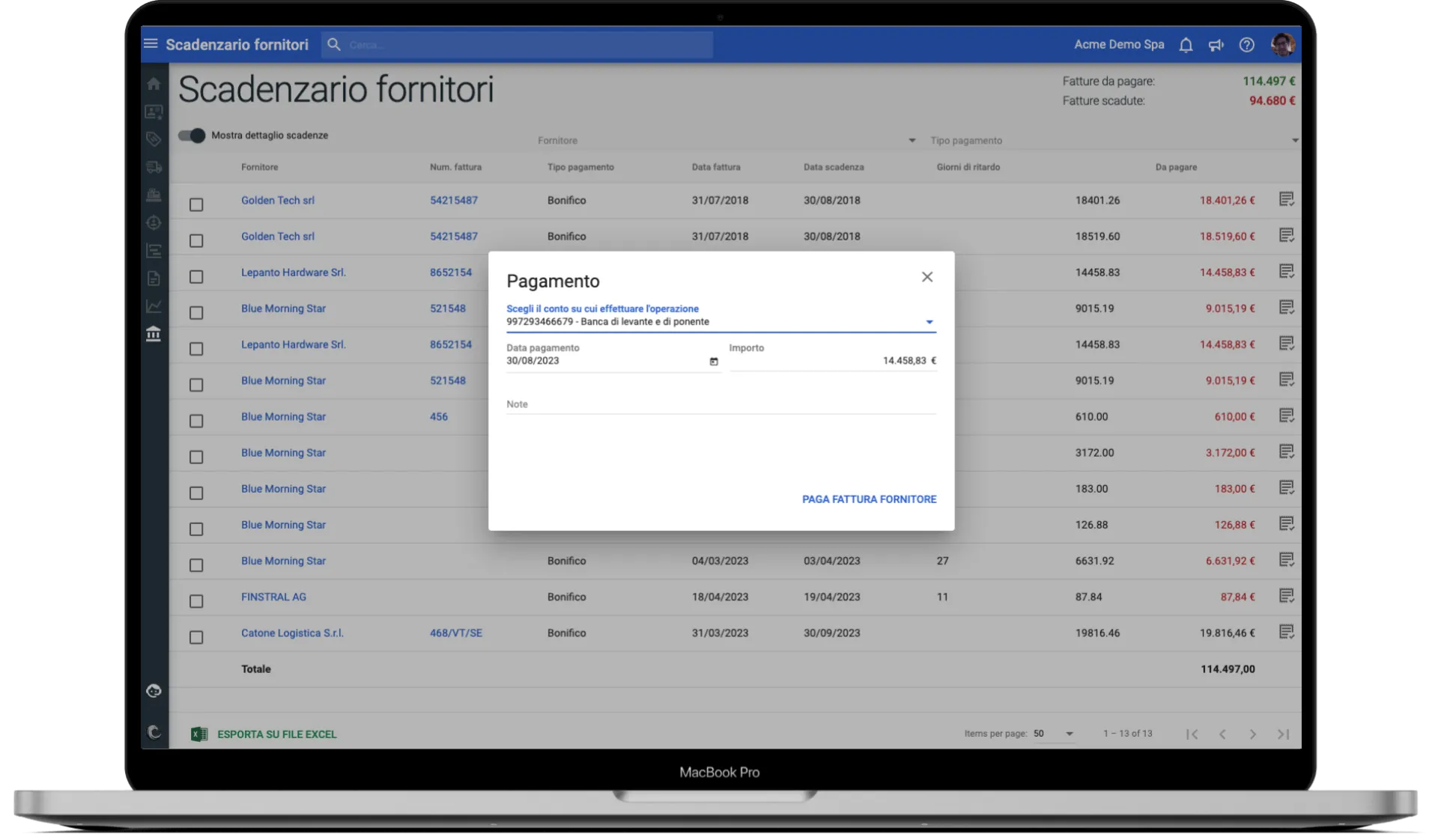Select the checkbox for FINSTRAL AG row
This screenshot has width=1438, height=840.
pyautogui.click(x=196, y=601)
